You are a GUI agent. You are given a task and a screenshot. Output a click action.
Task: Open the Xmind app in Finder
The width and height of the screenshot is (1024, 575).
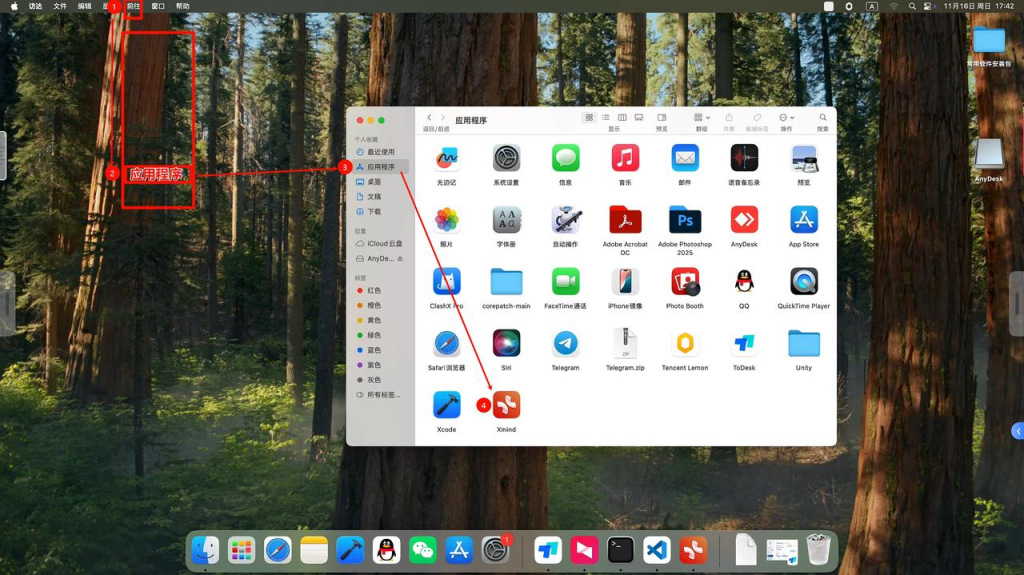506,405
